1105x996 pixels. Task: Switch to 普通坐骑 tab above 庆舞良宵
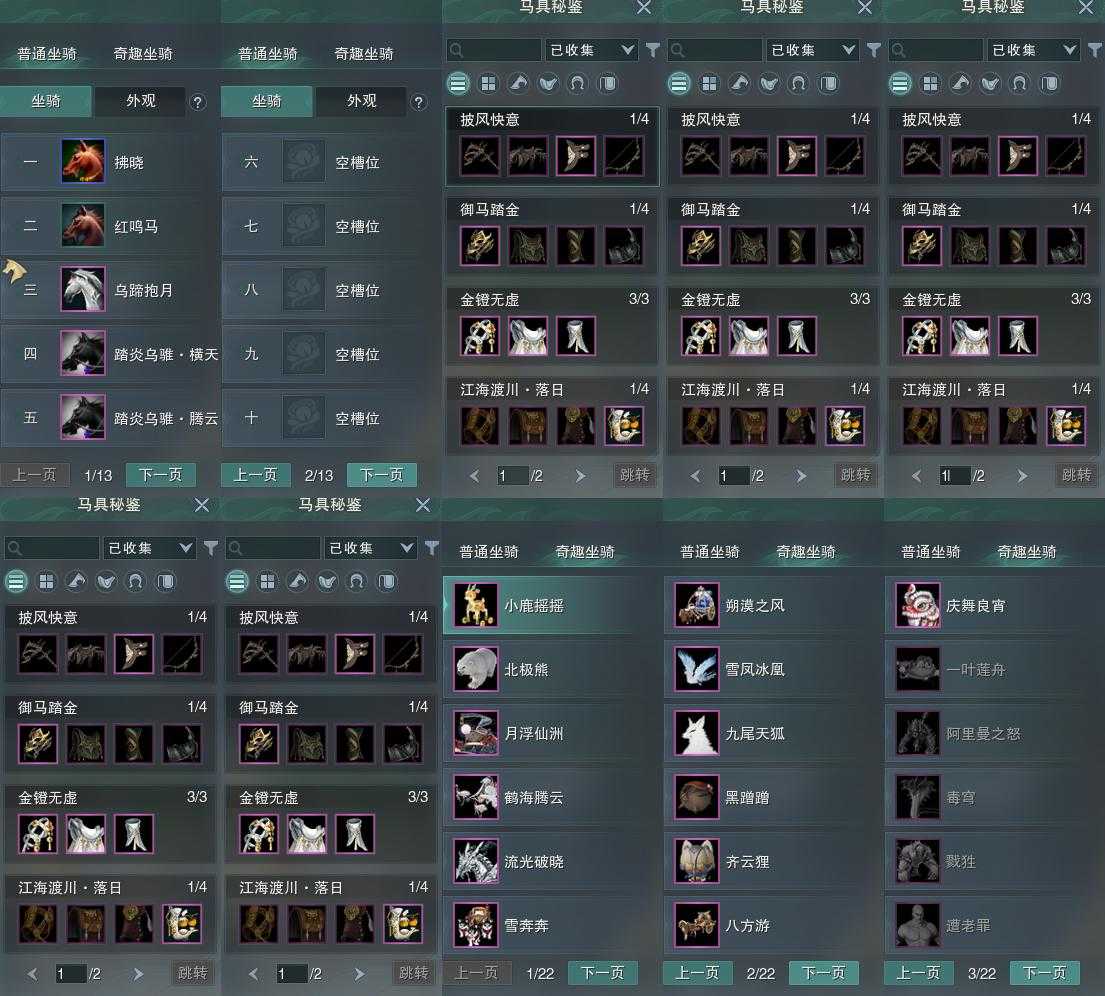coord(930,552)
